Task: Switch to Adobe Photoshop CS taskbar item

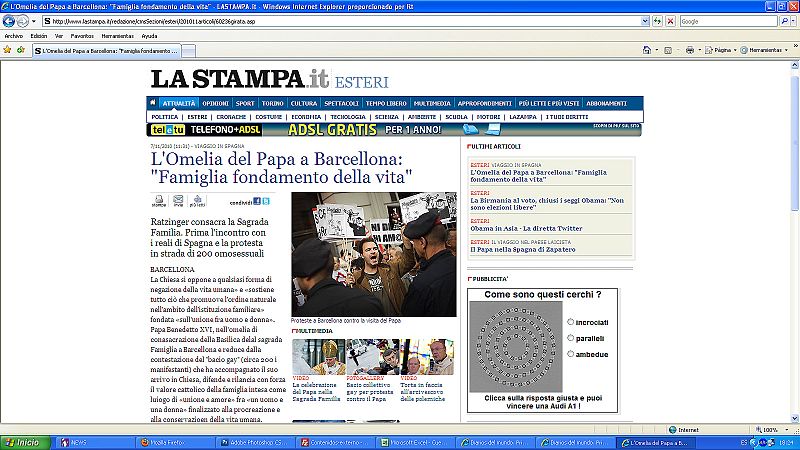Action: point(255,443)
